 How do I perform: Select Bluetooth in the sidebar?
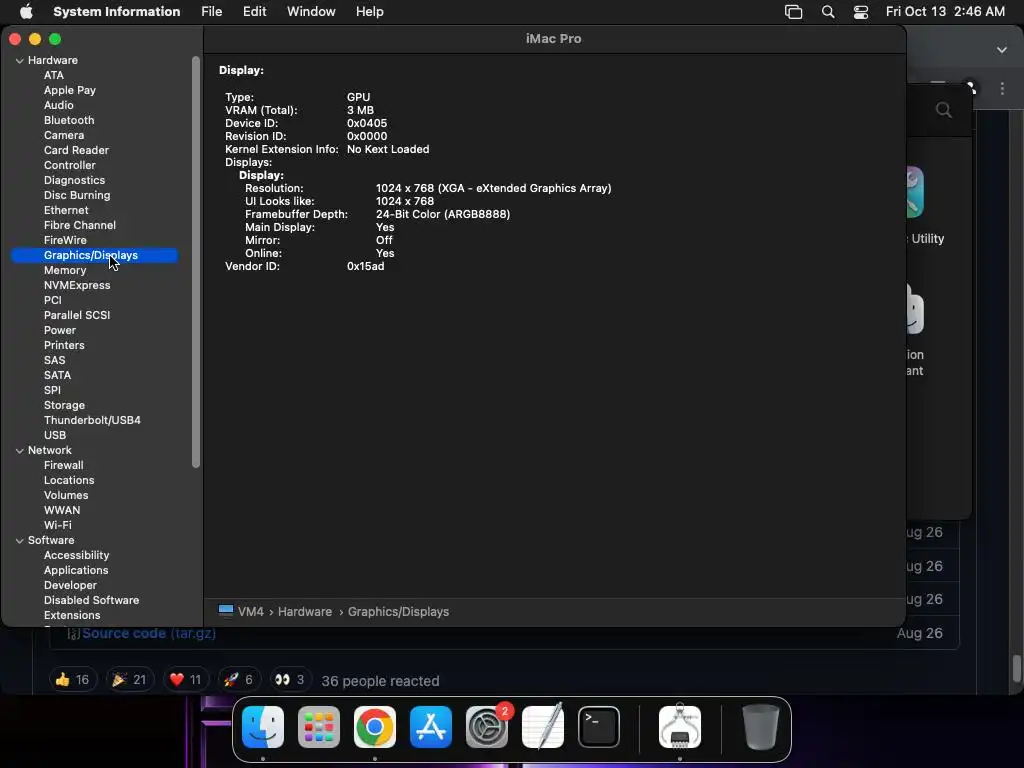point(69,120)
